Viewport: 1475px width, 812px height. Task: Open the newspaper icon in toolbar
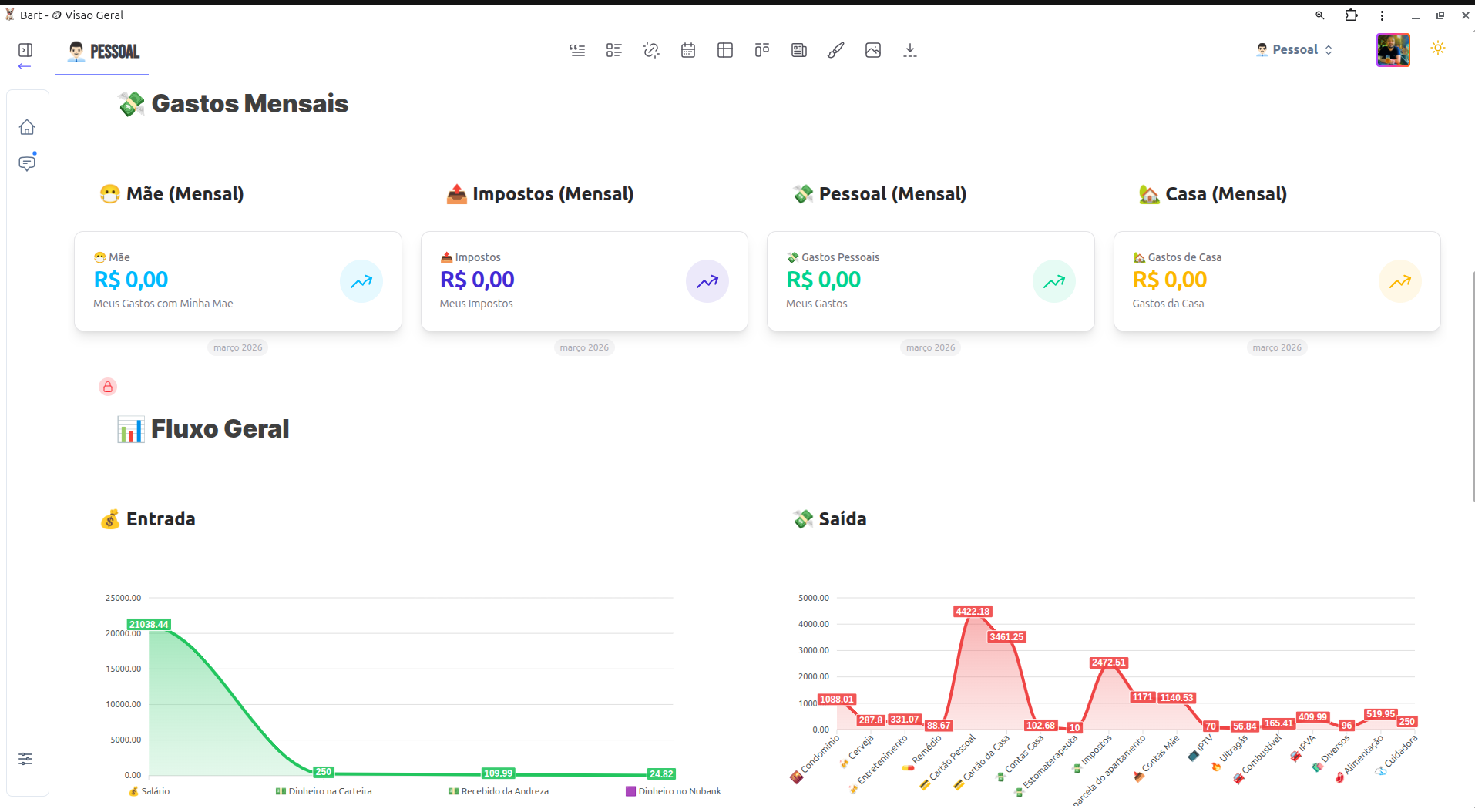pos(799,51)
